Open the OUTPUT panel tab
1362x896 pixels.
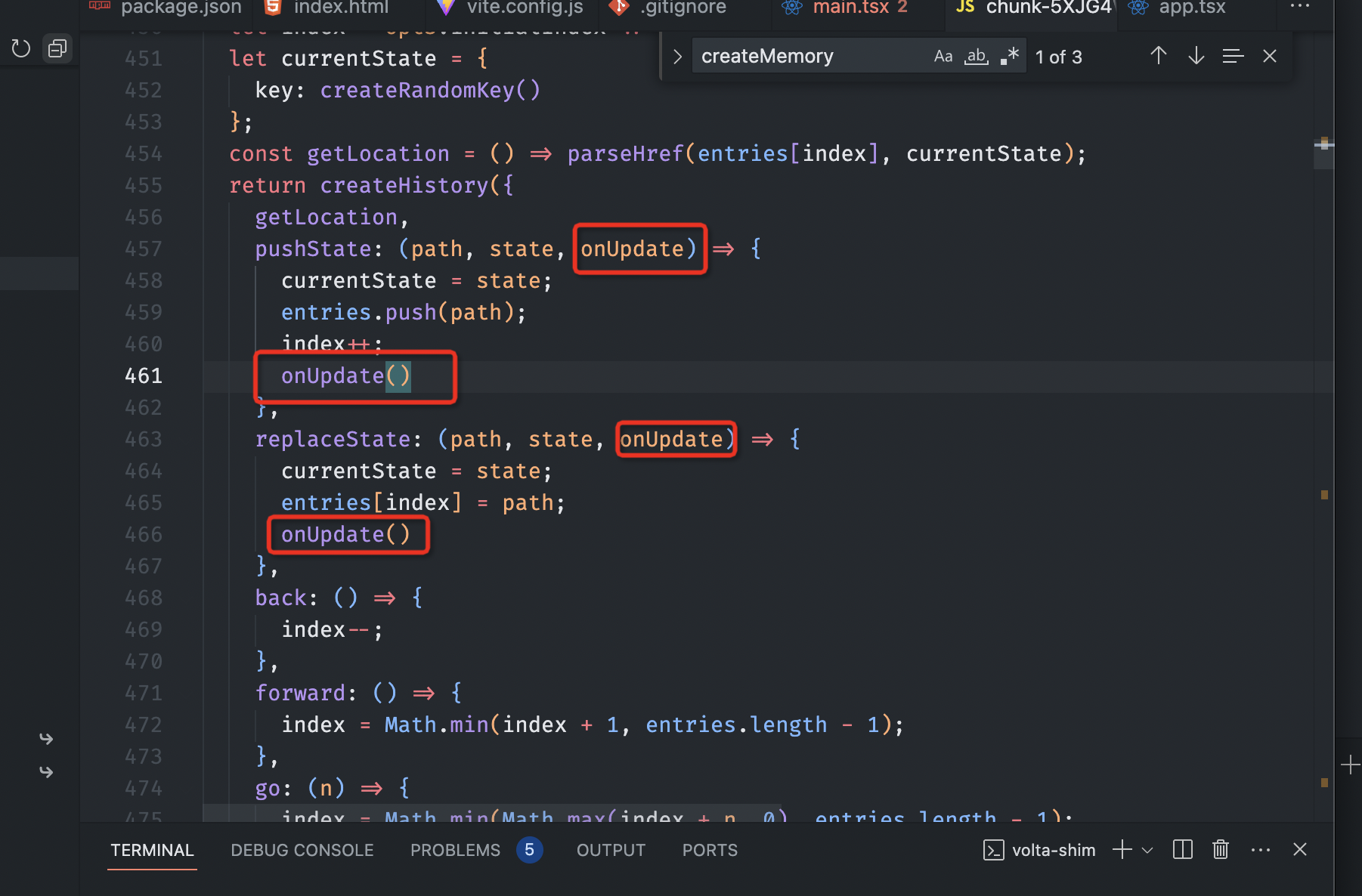click(x=611, y=850)
